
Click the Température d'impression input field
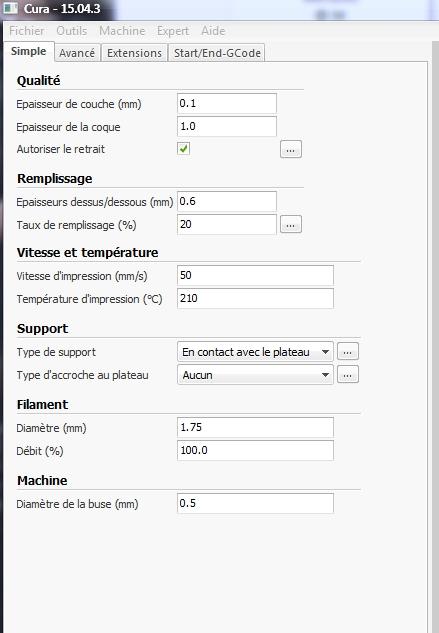[x=255, y=298]
